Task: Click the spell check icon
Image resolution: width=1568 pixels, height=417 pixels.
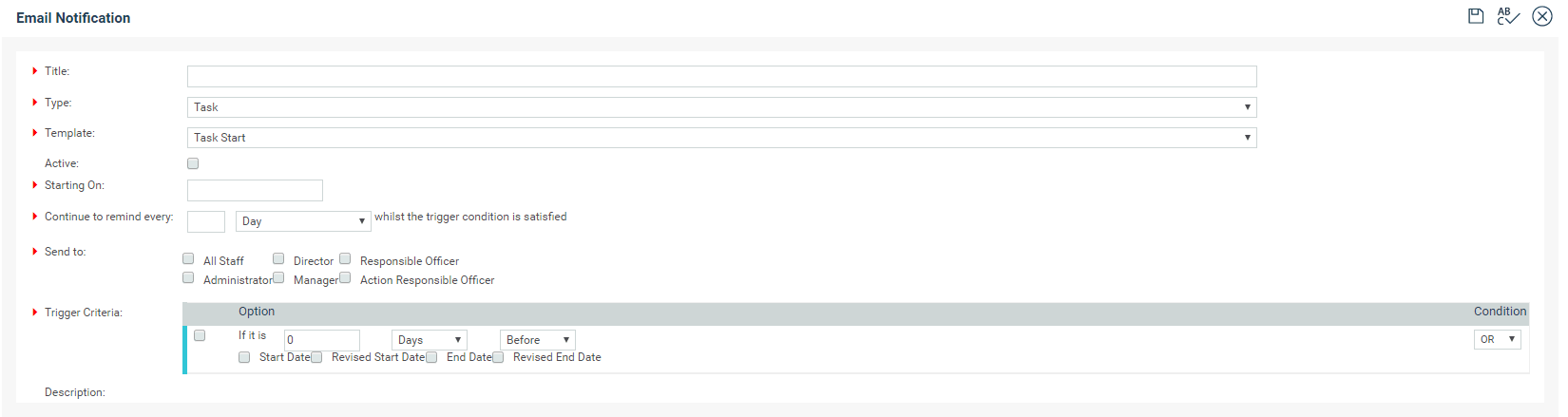Action: point(1508,16)
